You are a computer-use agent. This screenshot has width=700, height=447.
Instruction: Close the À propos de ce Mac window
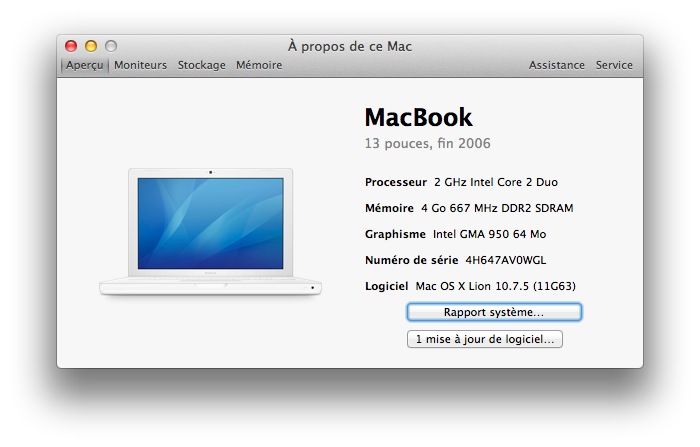point(71,46)
